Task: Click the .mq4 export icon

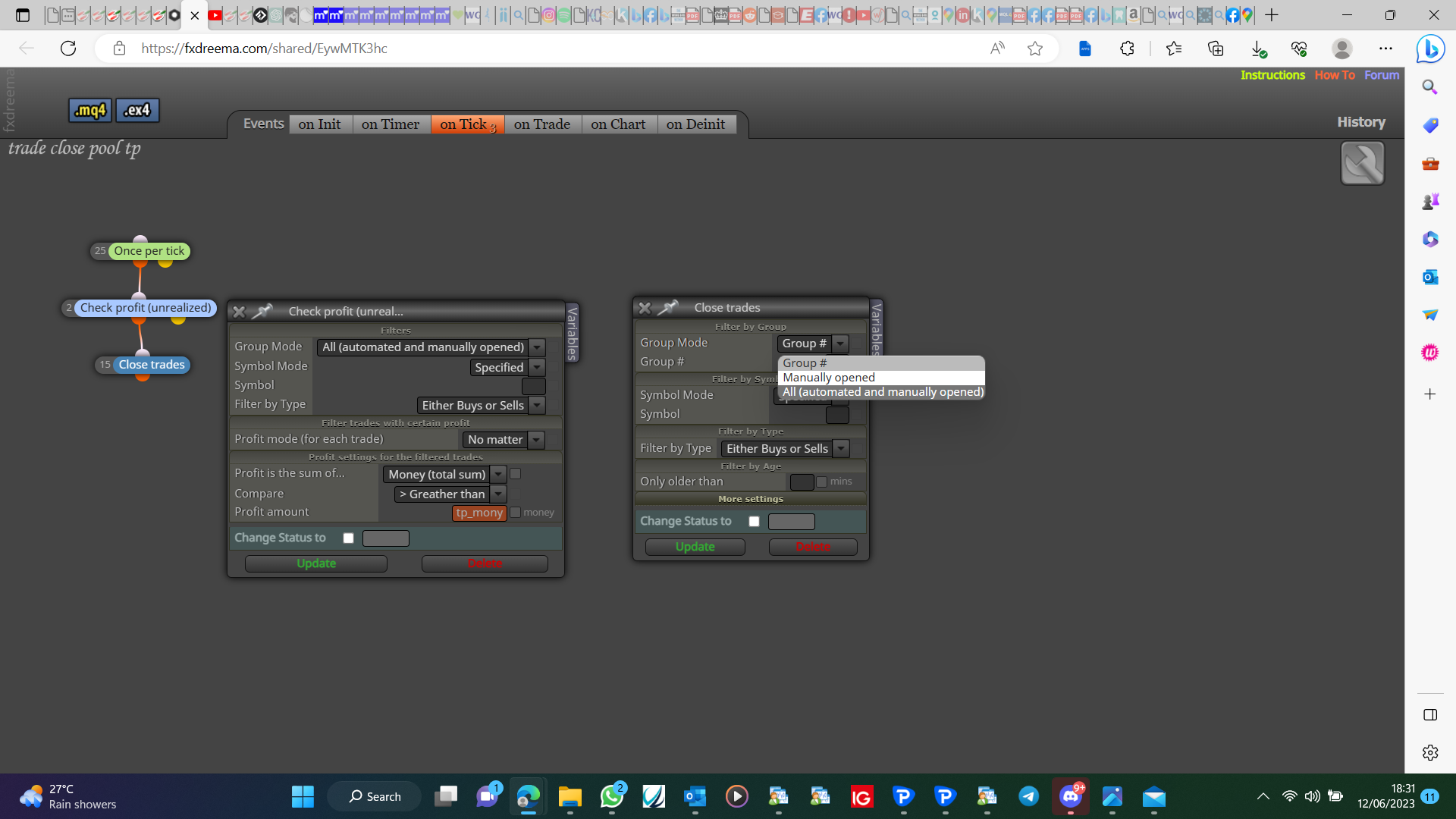Action: (x=90, y=110)
